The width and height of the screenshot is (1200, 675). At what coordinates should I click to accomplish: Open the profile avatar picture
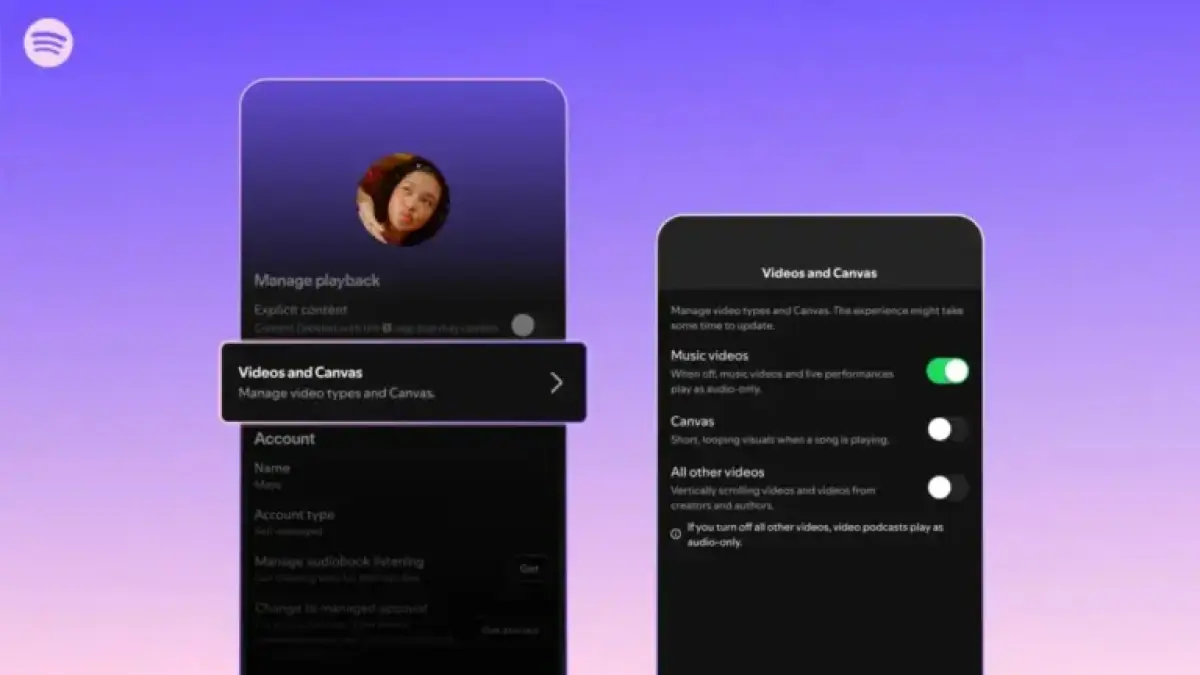coord(403,200)
